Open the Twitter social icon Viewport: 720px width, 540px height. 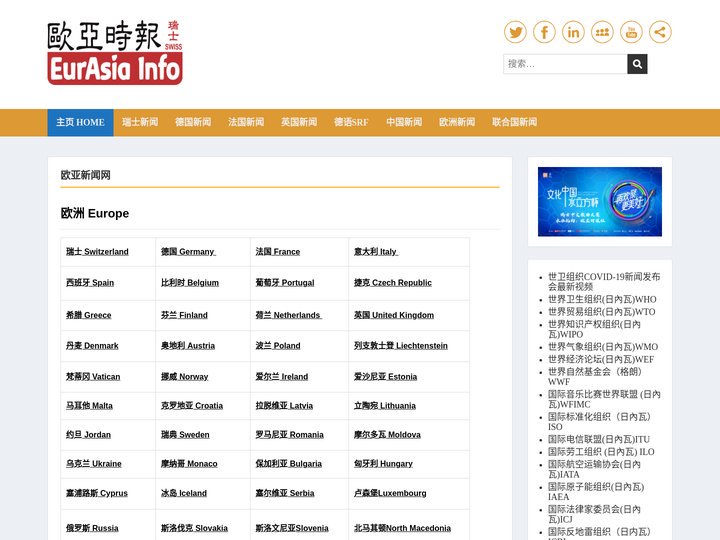tap(515, 32)
